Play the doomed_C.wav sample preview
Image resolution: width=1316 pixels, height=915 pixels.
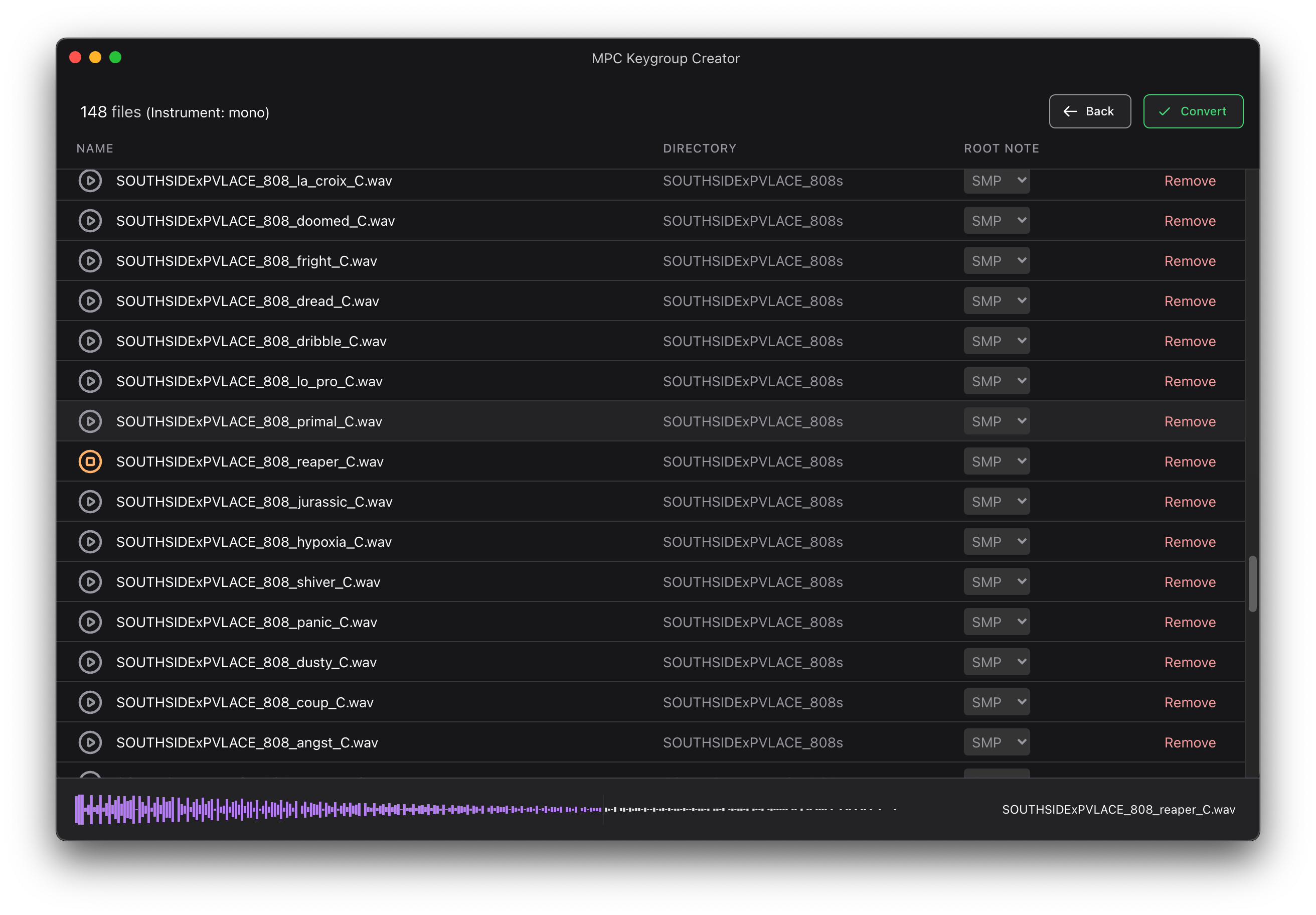tap(90, 221)
